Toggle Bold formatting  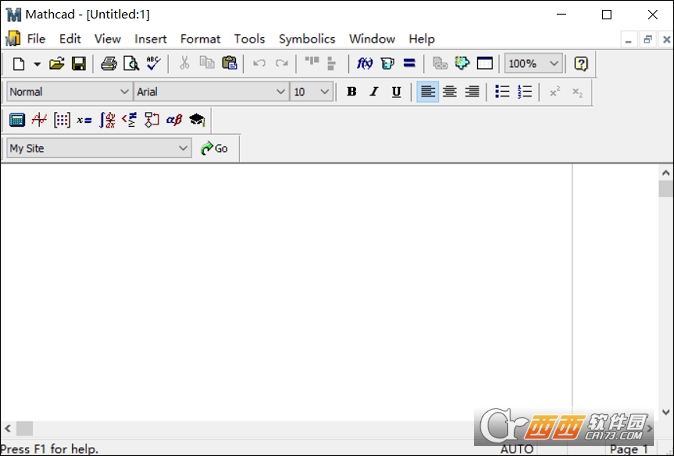tap(352, 92)
